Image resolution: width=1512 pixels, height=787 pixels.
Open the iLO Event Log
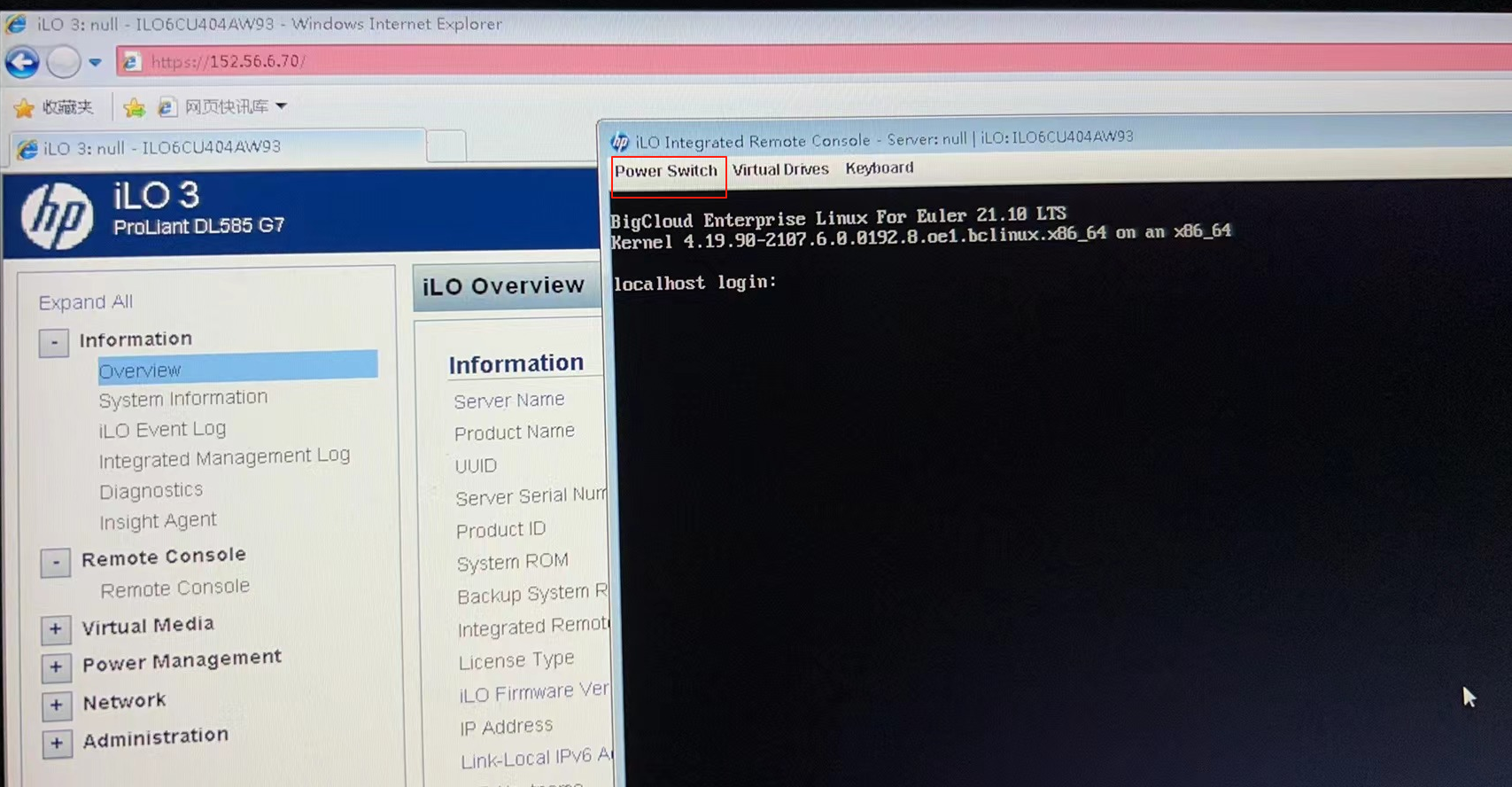(162, 430)
